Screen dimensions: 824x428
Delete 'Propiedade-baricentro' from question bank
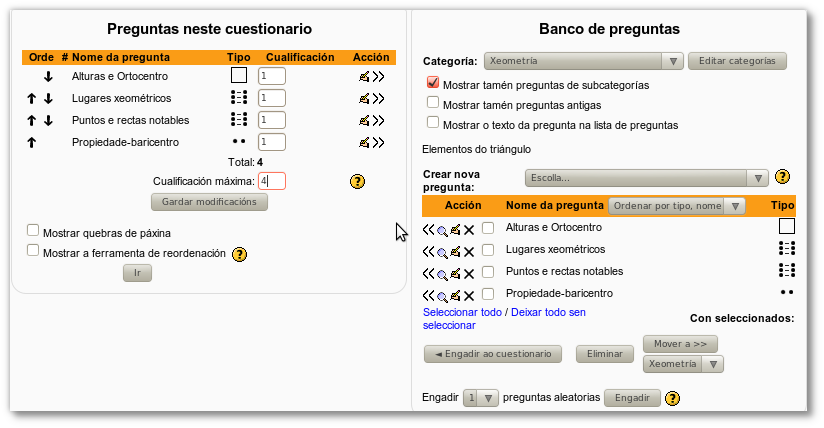(468, 295)
